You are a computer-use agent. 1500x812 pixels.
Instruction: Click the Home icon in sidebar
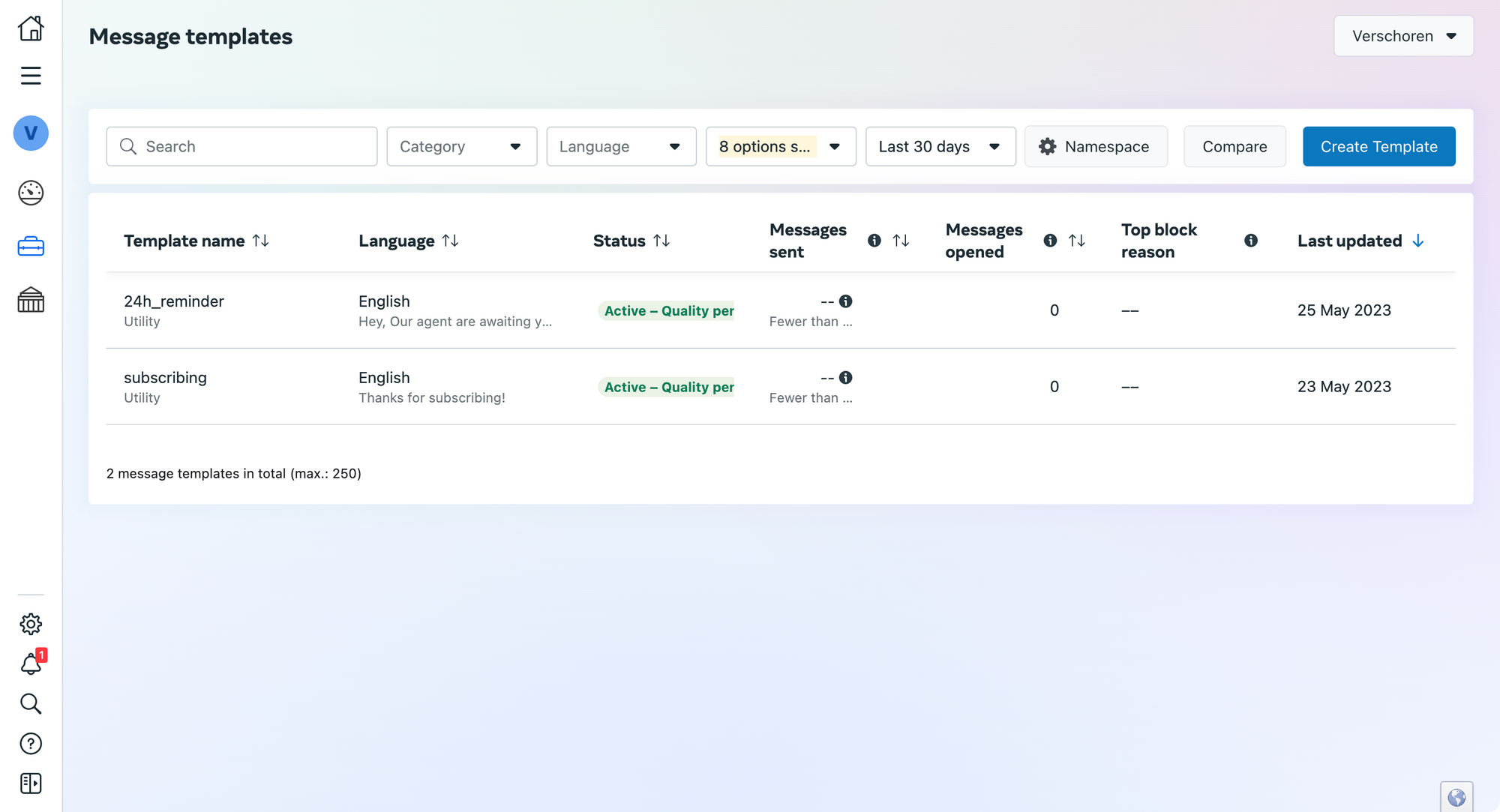(31, 28)
